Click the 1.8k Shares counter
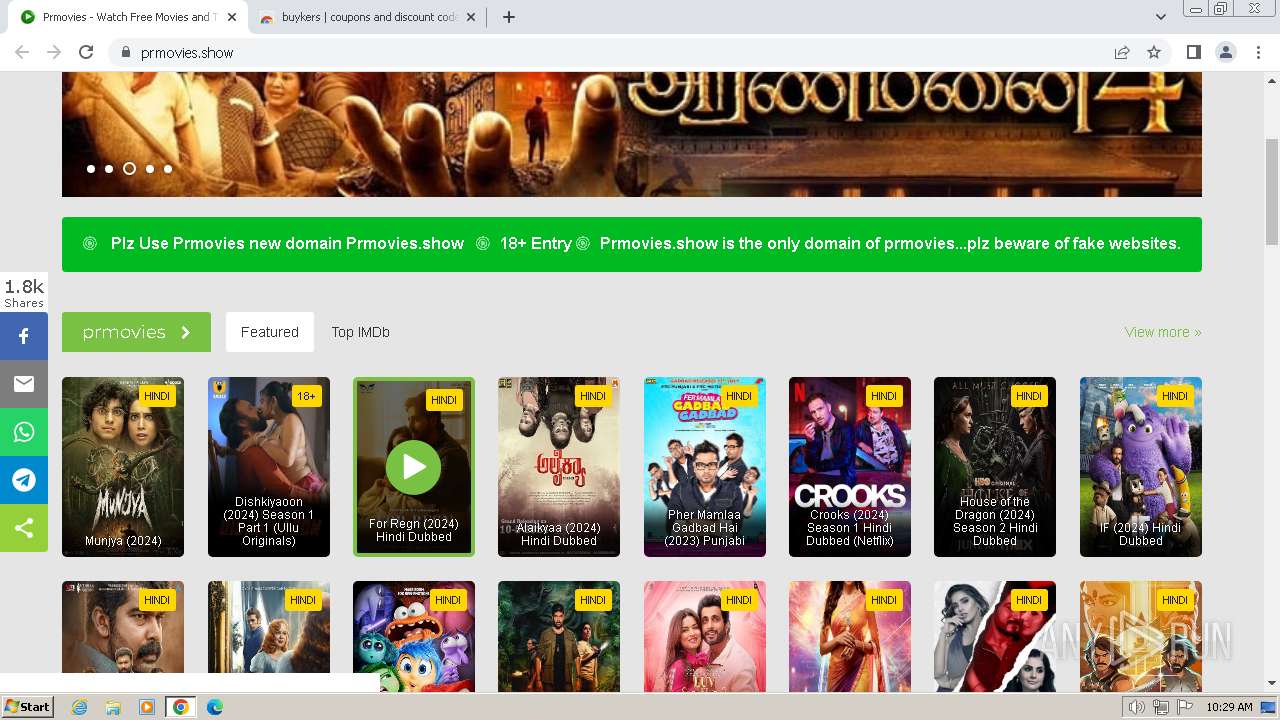This screenshot has width=1280, height=720. (24, 293)
